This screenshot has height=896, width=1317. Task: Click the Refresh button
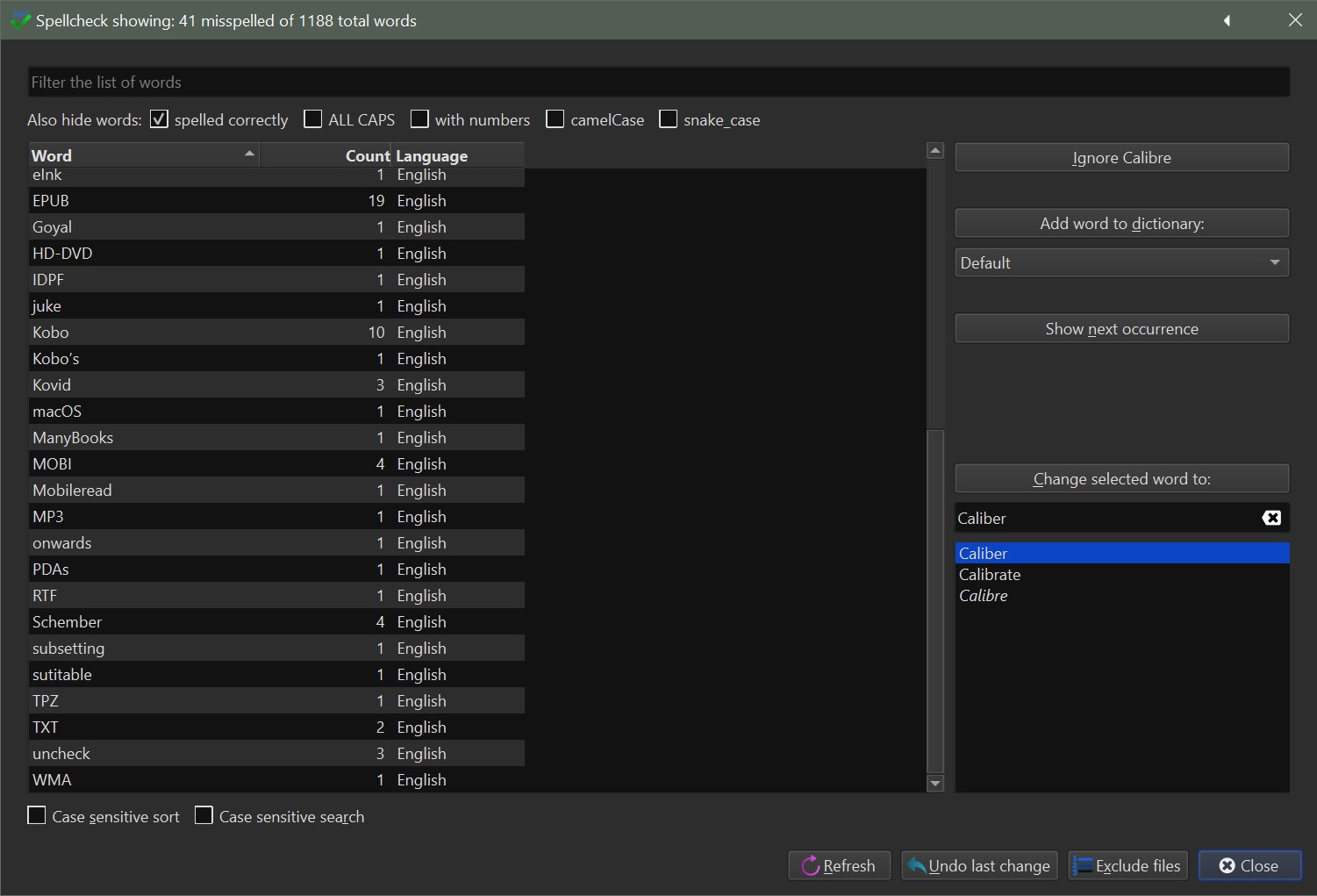[839, 866]
